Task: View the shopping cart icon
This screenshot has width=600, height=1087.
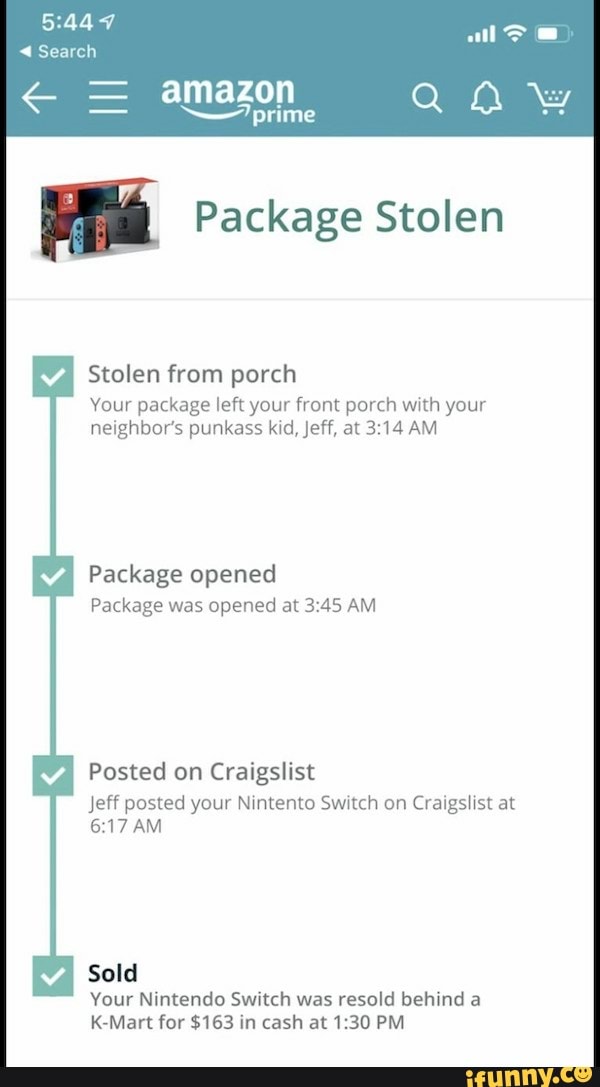Action: tap(551, 98)
